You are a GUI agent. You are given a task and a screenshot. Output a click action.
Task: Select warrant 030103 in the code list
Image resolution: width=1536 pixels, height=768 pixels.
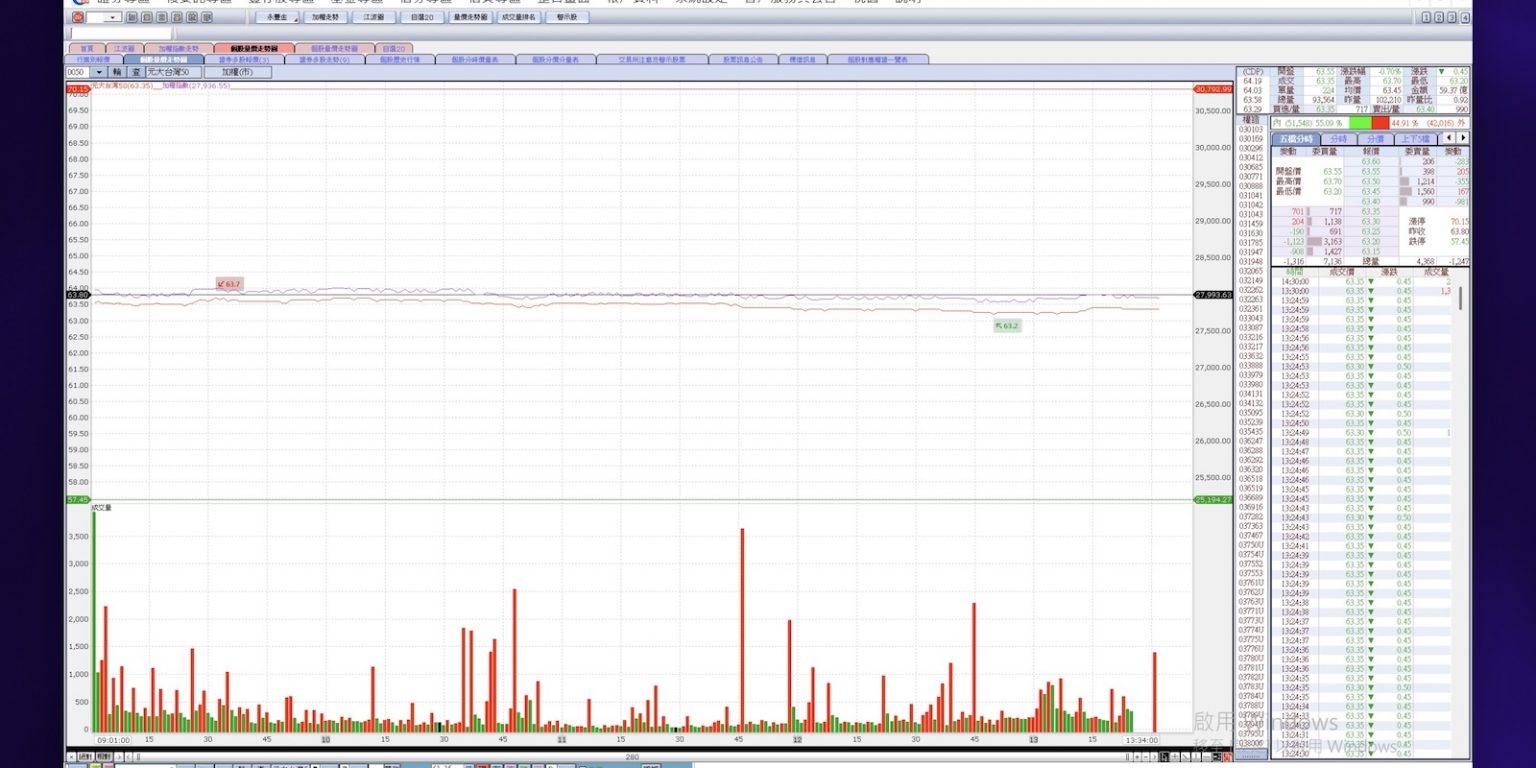(x=1251, y=129)
